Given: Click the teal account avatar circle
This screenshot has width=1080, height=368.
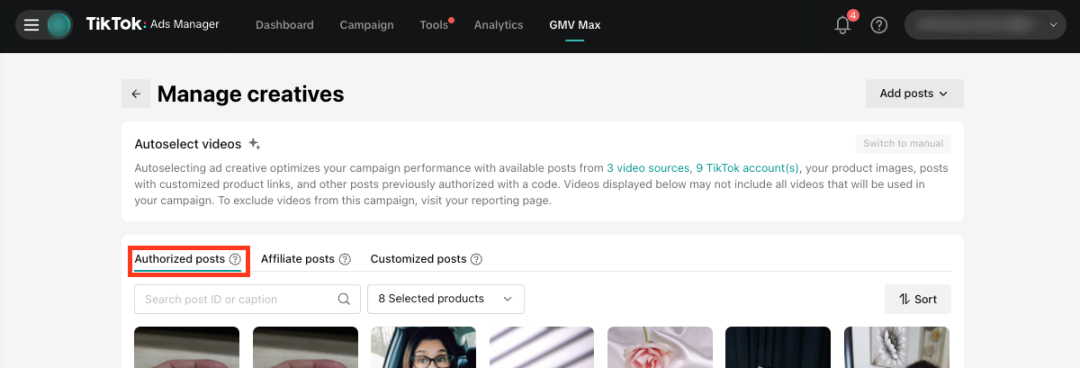Looking at the screenshot, I should 59,25.
